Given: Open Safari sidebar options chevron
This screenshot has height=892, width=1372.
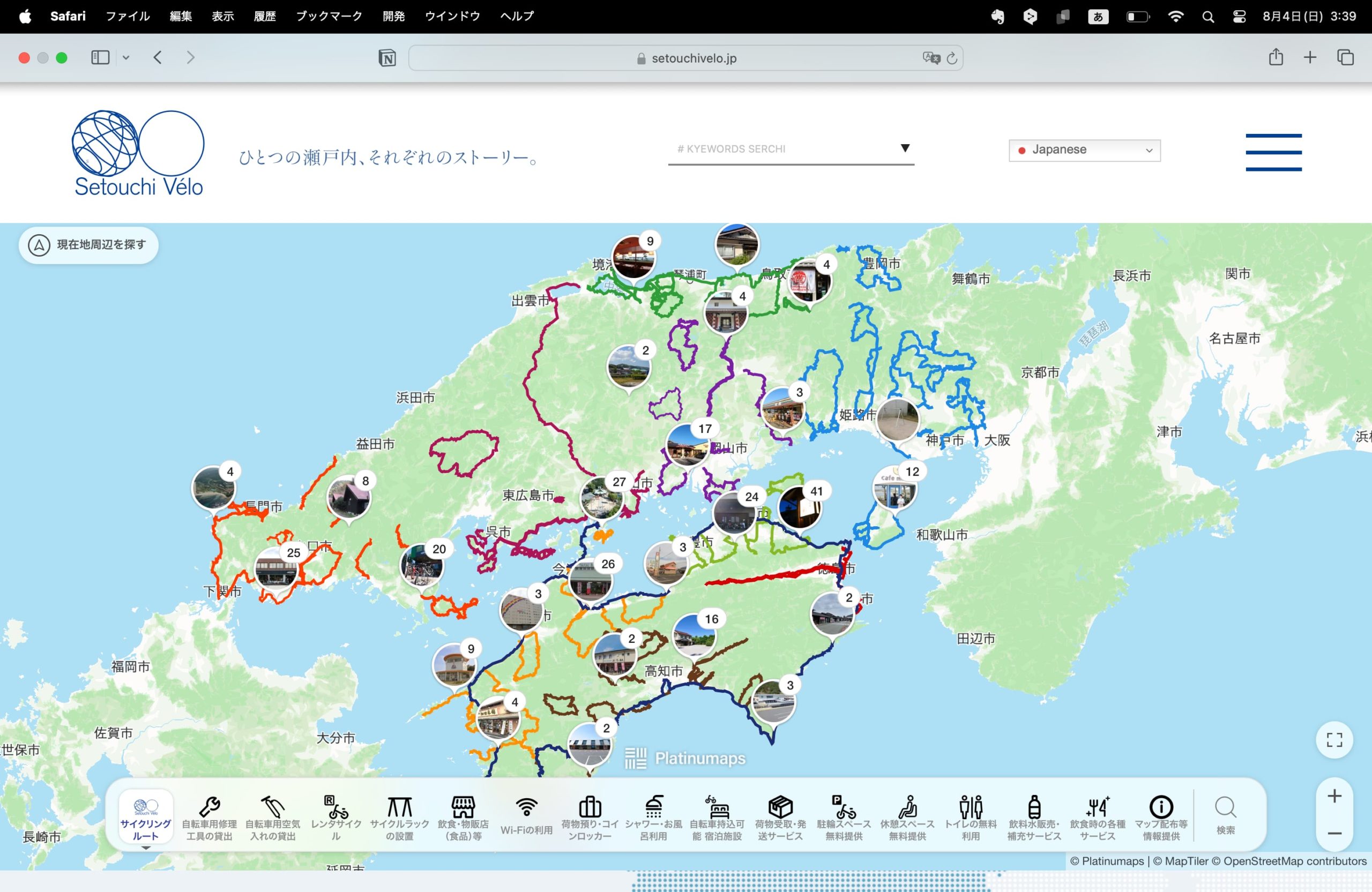Looking at the screenshot, I should click(x=125, y=58).
